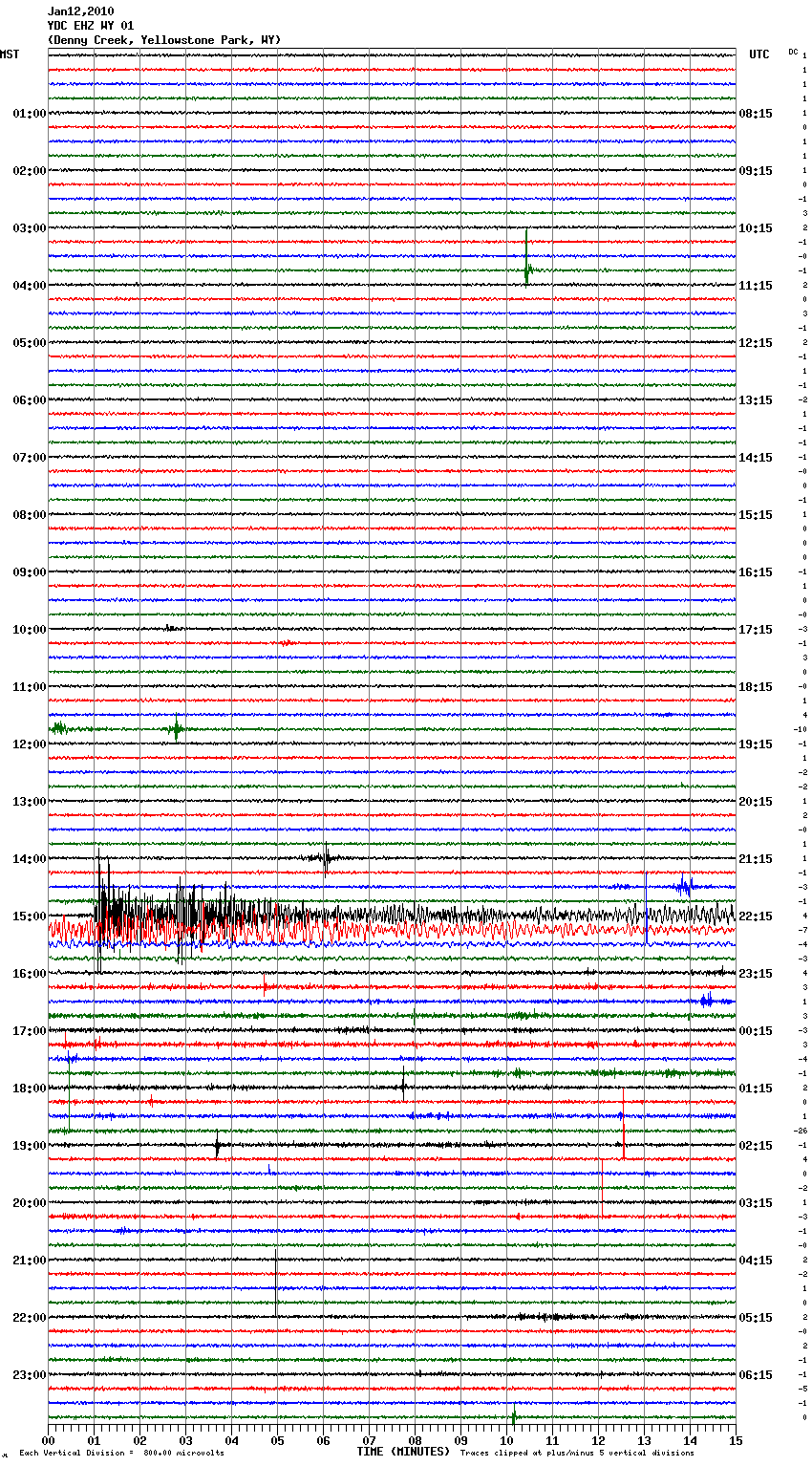Click the 13 tick on the minutes axis
This screenshot has height=1466, width=812.
[x=644, y=1441]
